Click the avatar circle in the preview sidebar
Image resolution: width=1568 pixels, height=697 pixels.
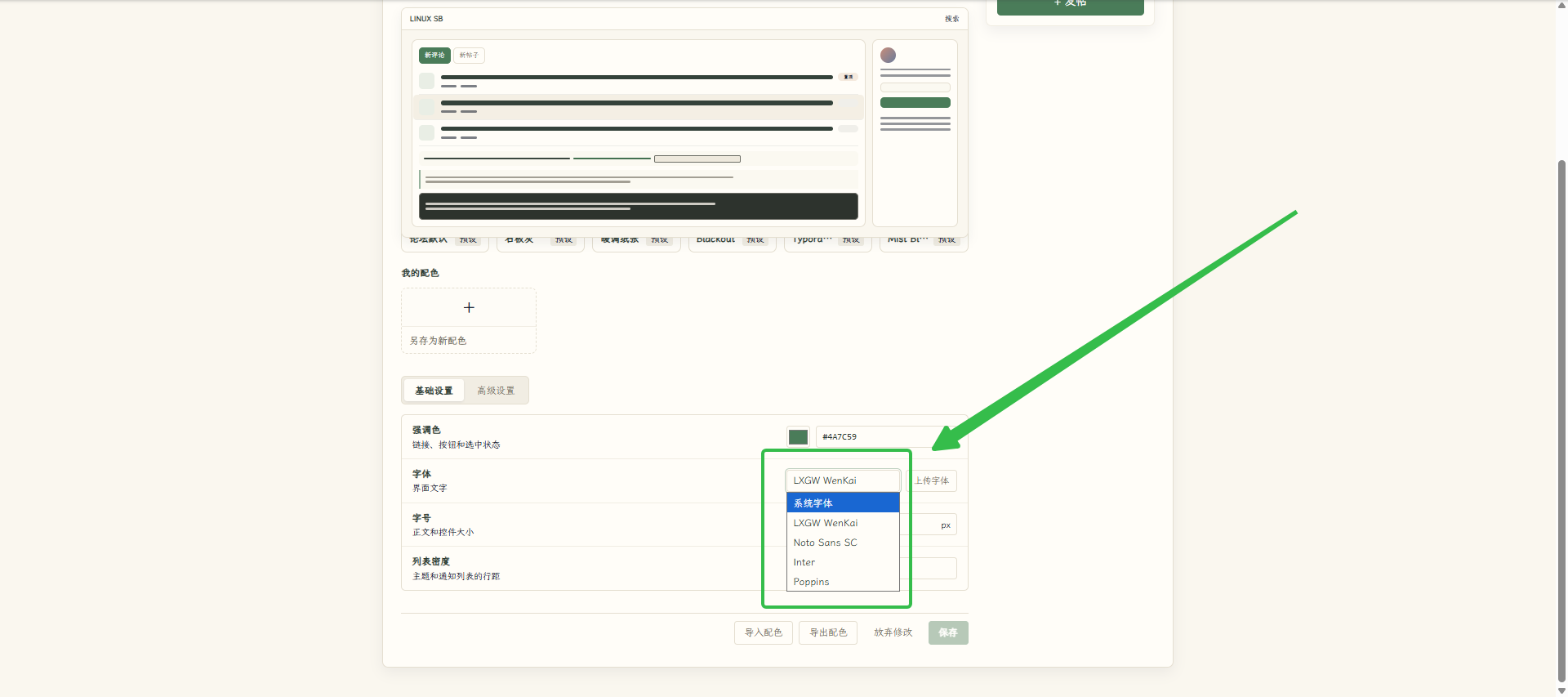click(x=889, y=55)
